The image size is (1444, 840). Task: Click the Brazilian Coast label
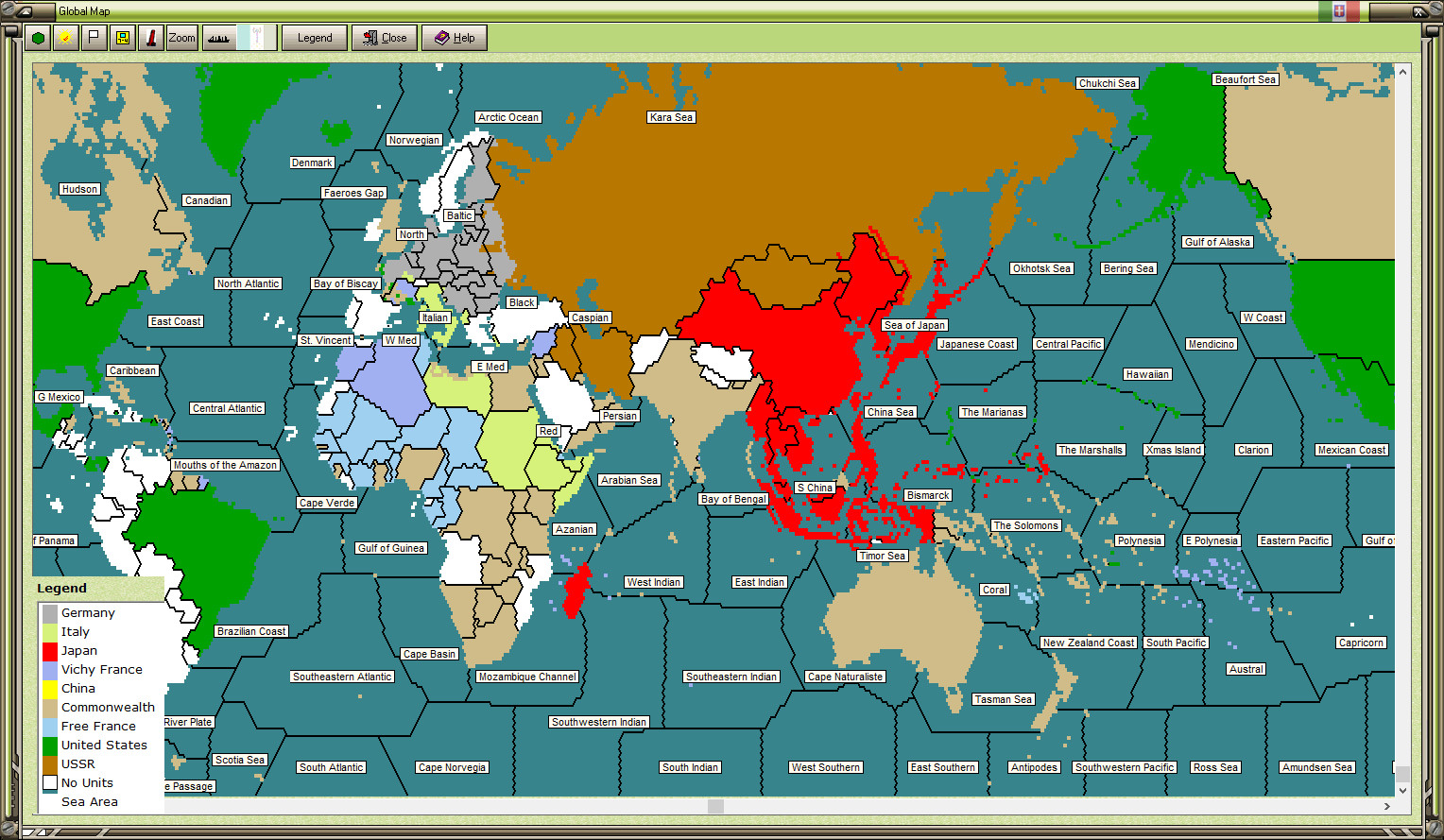251,631
